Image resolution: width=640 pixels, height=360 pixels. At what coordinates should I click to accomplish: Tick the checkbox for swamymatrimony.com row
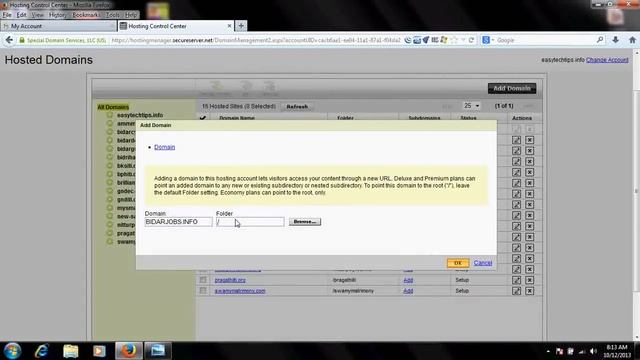[x=203, y=291]
